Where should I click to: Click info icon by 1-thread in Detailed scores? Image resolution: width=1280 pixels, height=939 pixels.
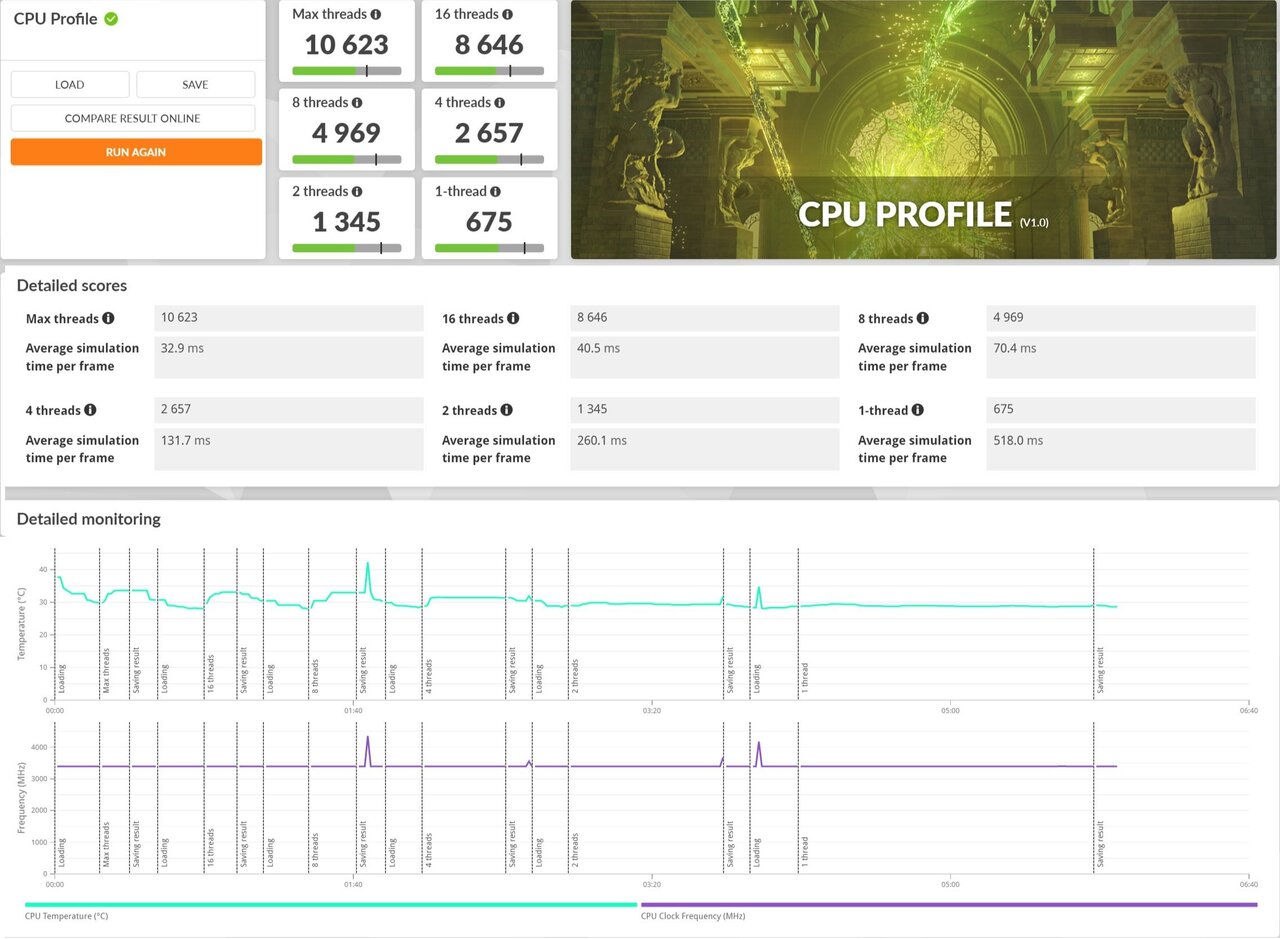click(918, 410)
